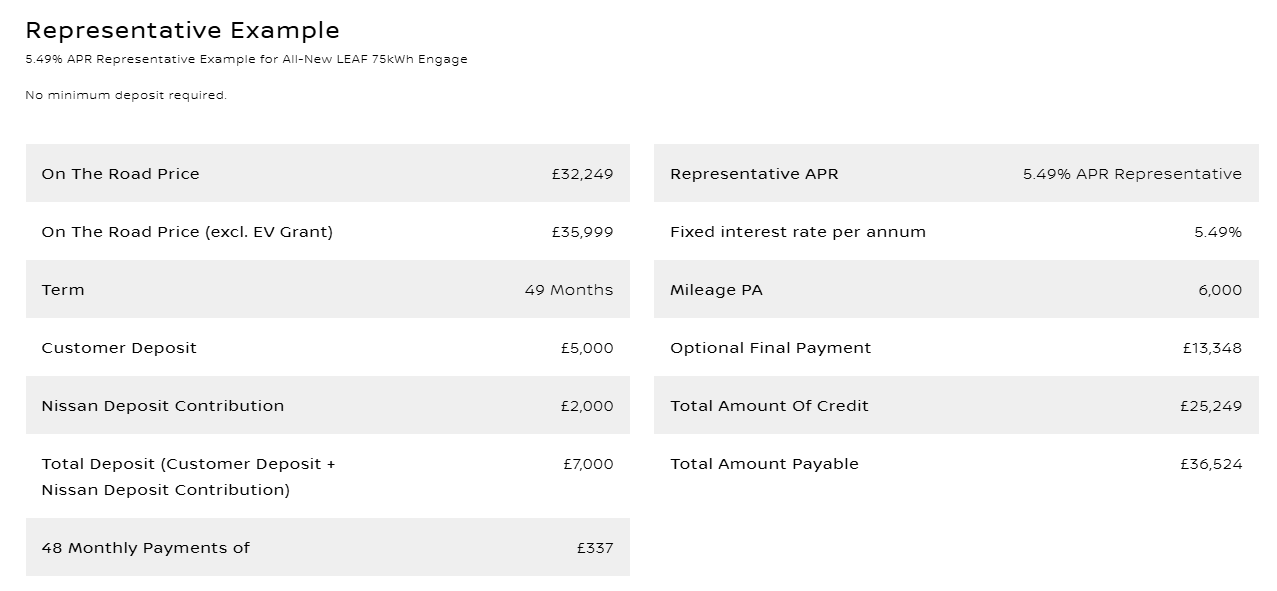Click the On The Road Price (excl. EV Grant) label

coord(187,232)
